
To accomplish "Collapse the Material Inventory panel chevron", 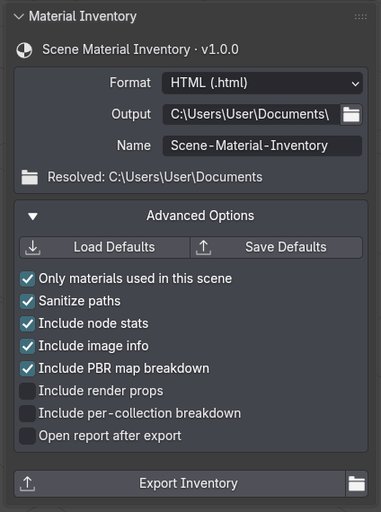I will click(x=19, y=16).
